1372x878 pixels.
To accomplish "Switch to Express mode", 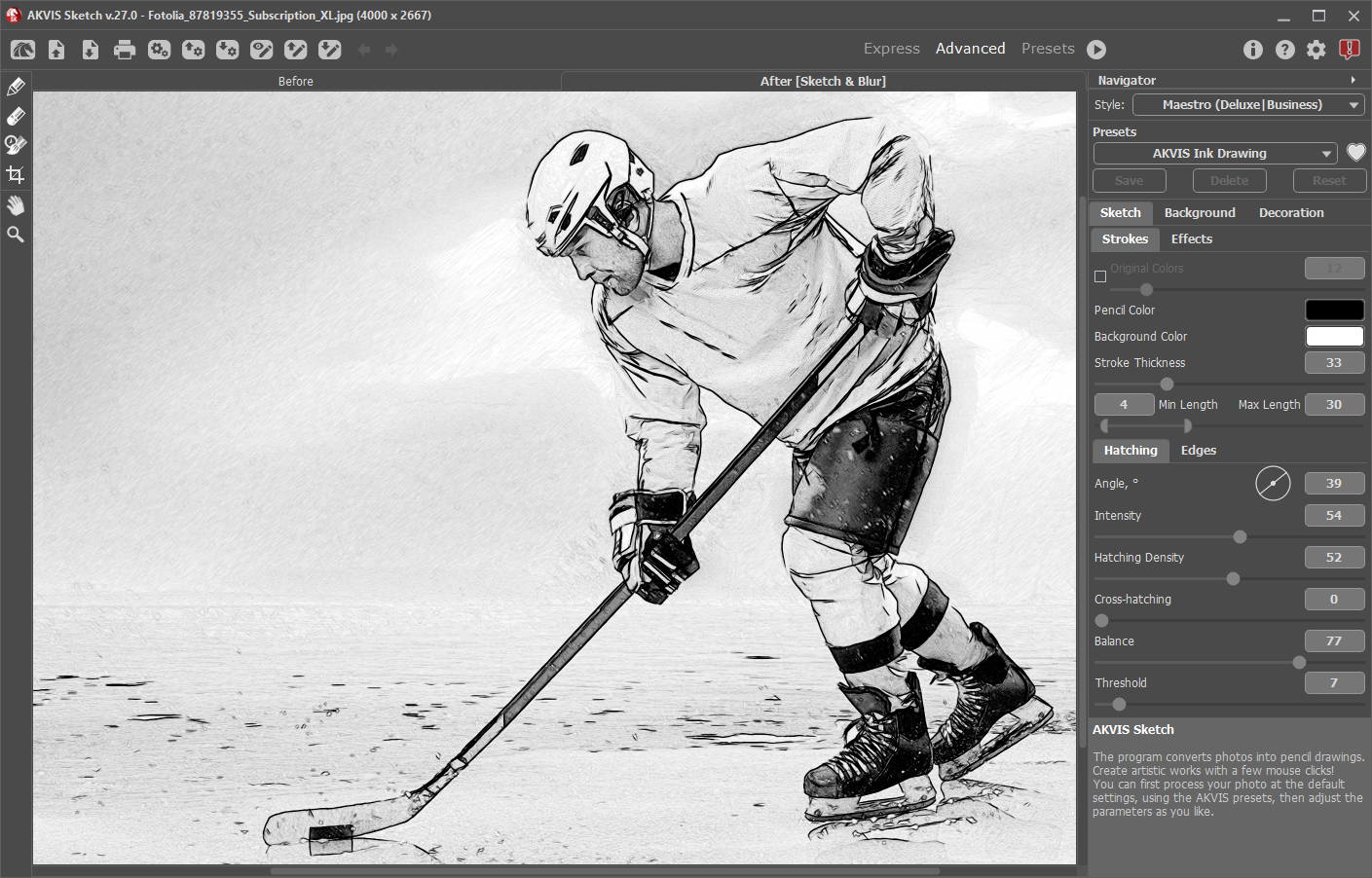I will click(x=891, y=49).
